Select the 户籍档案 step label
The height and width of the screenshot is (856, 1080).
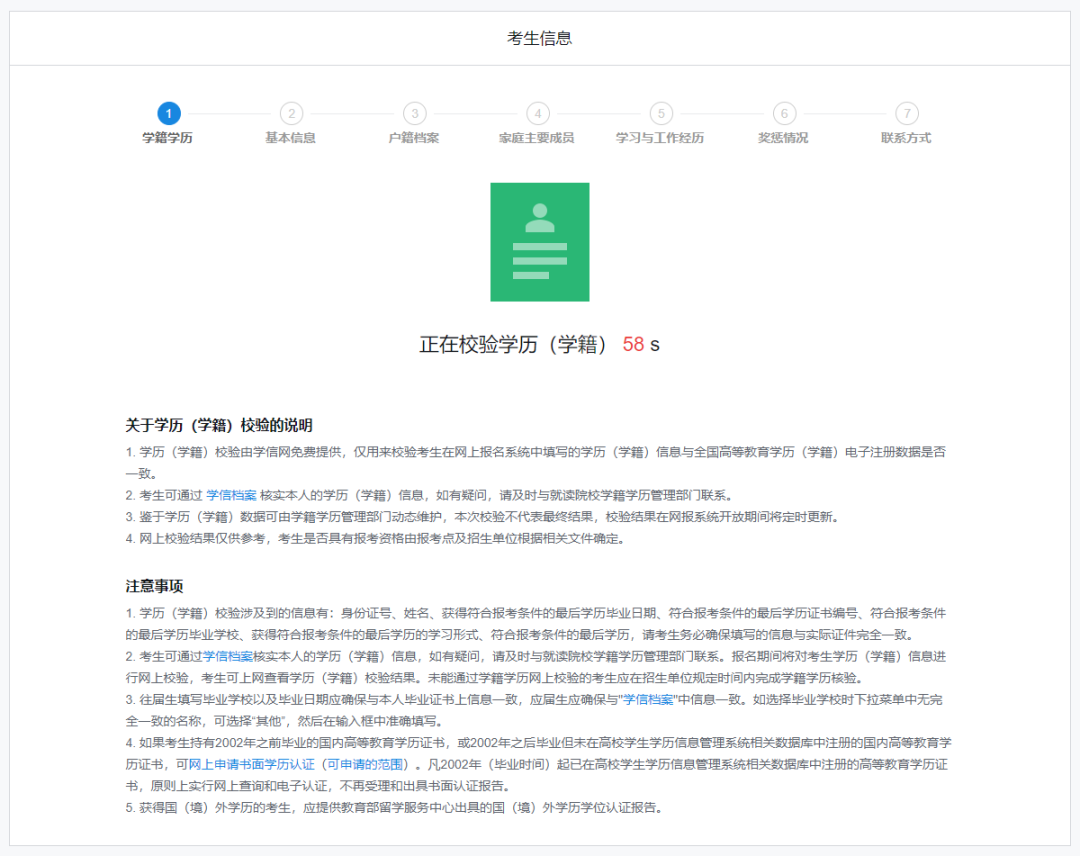click(x=414, y=138)
